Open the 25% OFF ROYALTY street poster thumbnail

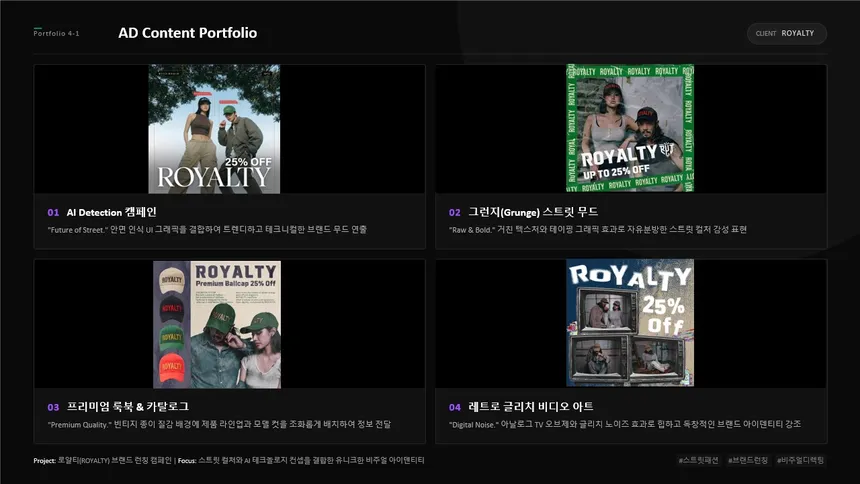pos(214,129)
